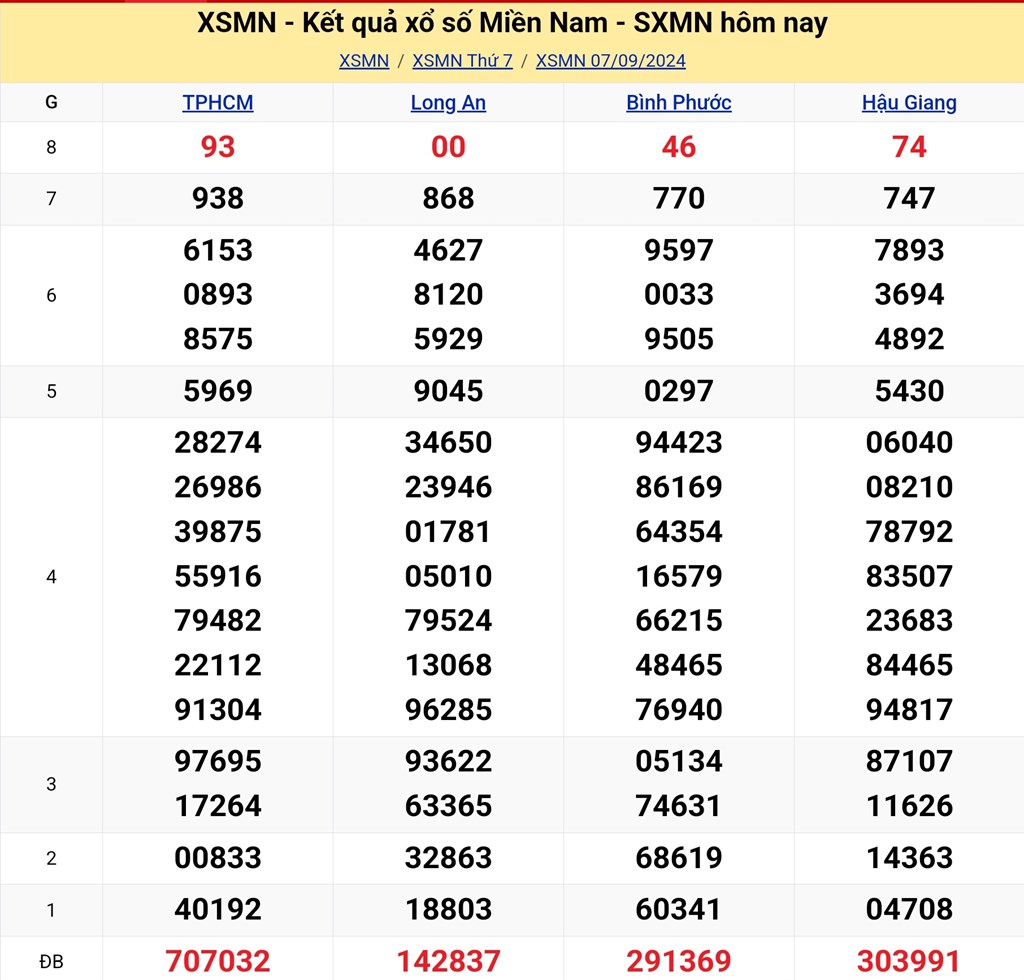This screenshot has width=1024, height=980.
Task: Click the page title heading XSMN Kết quả
Action: coord(512,23)
